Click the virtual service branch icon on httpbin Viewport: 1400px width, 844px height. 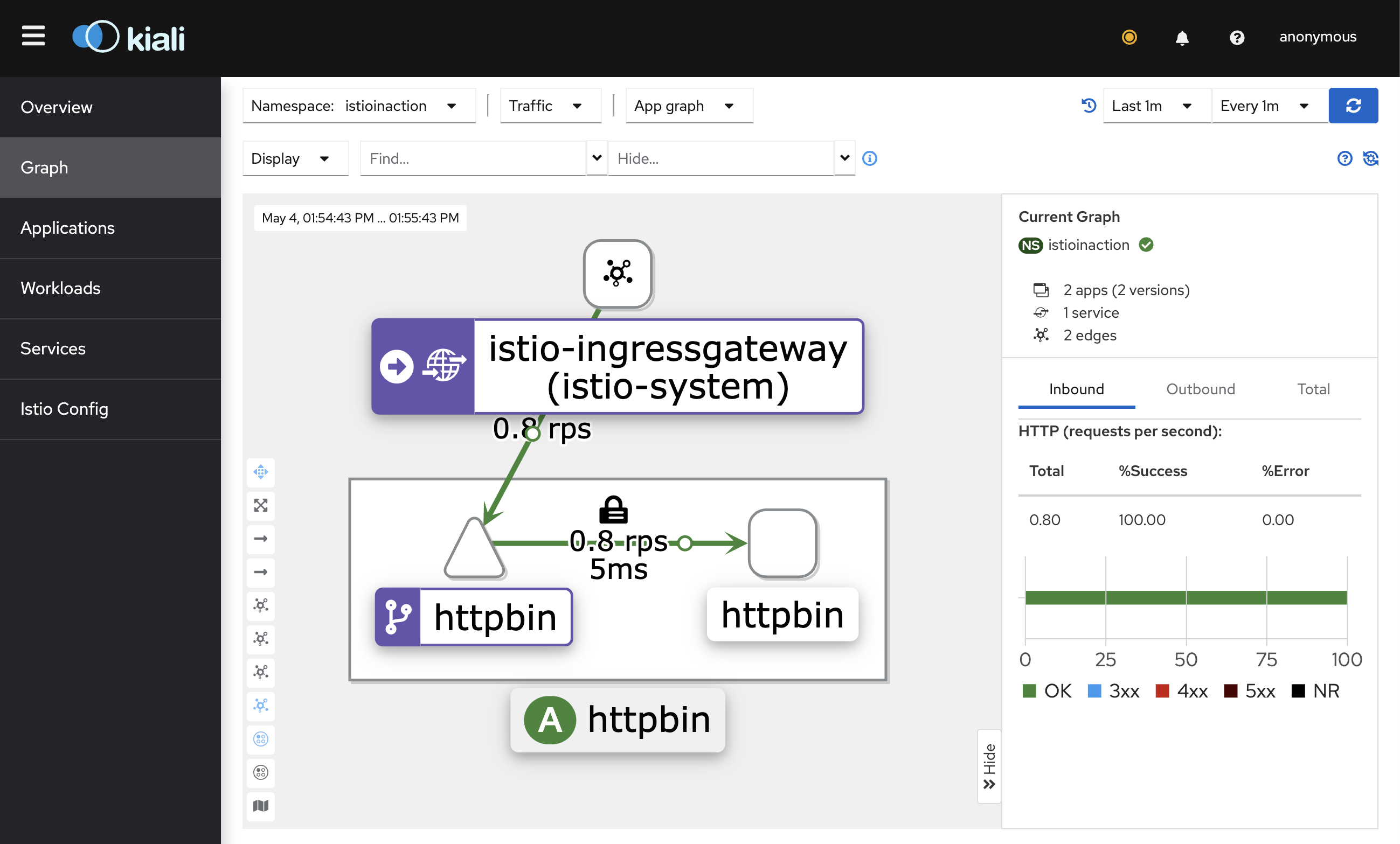(x=398, y=617)
